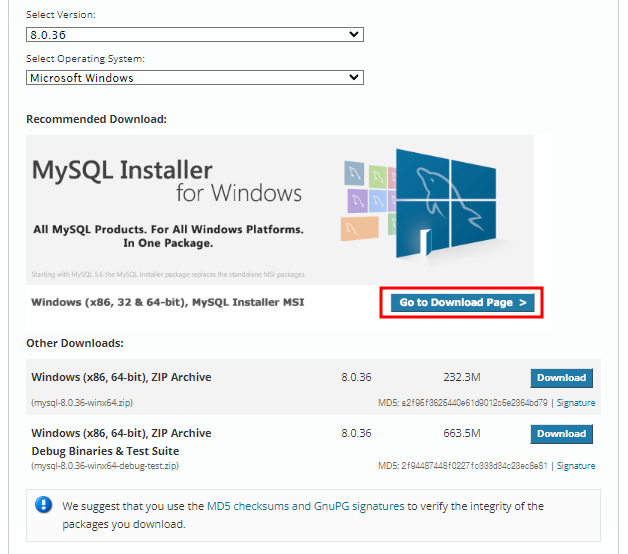
Task: Click the 663.5M file size value
Action: (461, 433)
